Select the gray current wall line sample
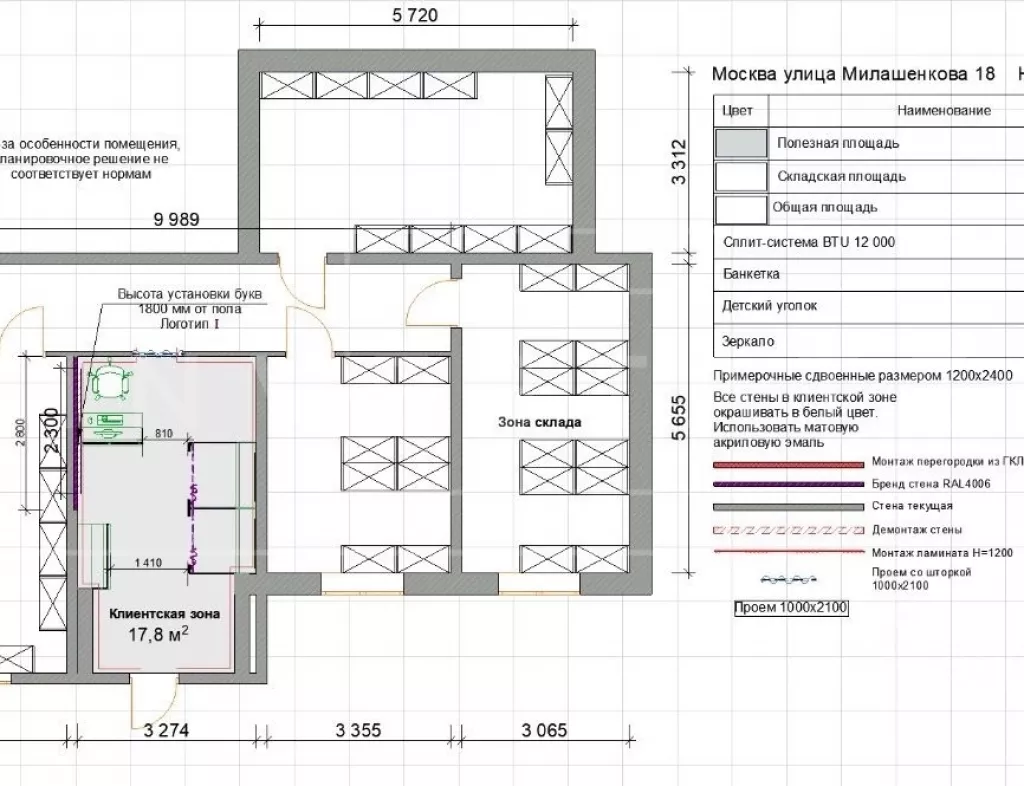 click(788, 508)
